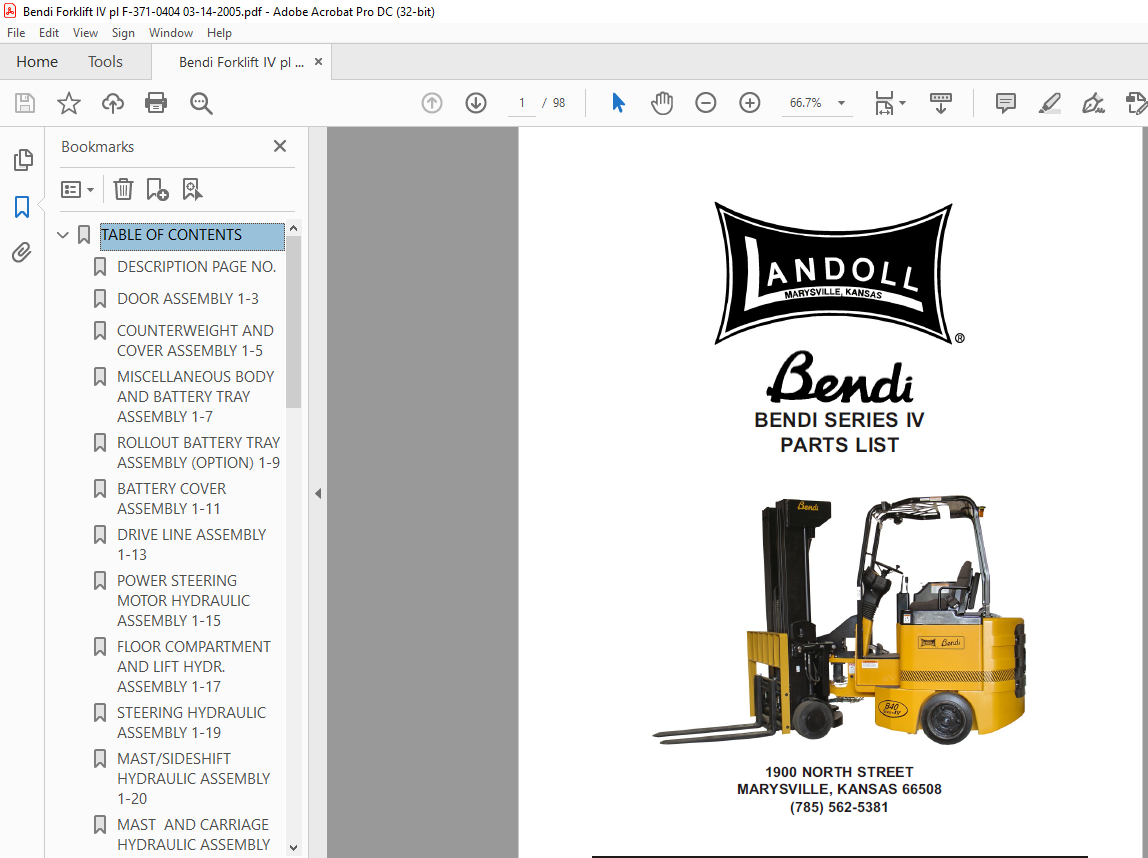This screenshot has width=1148, height=858.
Task: Open the Edit menu
Action: pos(49,33)
